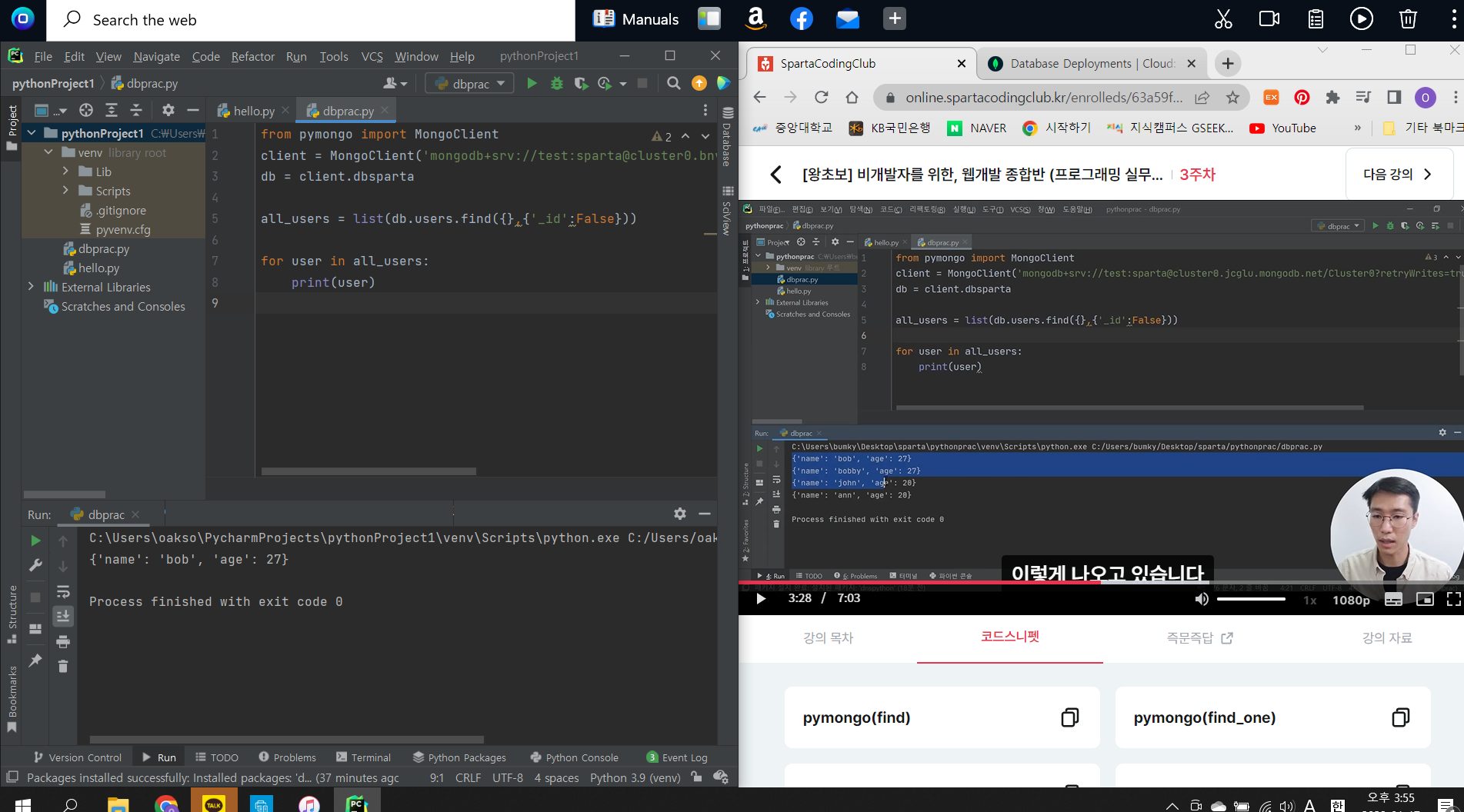Open the Refactor menu
Image resolution: width=1464 pixels, height=812 pixels.
pos(252,56)
